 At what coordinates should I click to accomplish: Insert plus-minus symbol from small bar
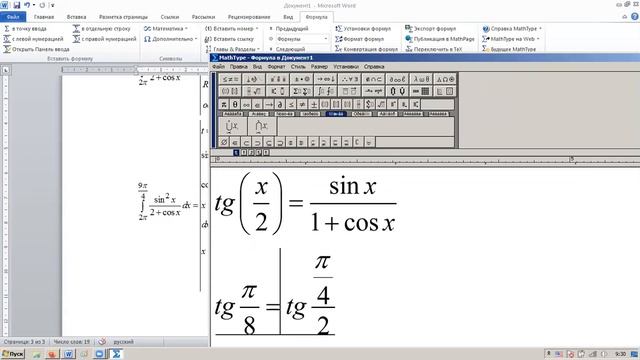tap(313, 104)
